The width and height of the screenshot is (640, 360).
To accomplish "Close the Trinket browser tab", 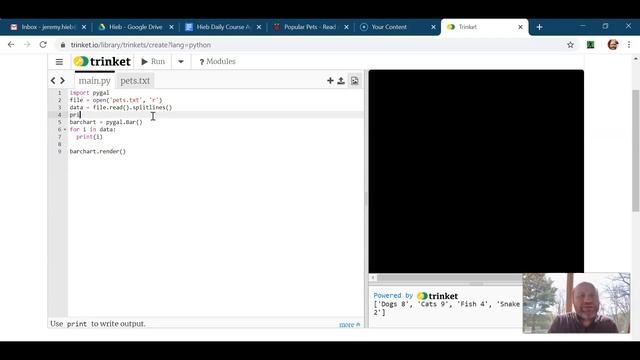I will click(520, 27).
